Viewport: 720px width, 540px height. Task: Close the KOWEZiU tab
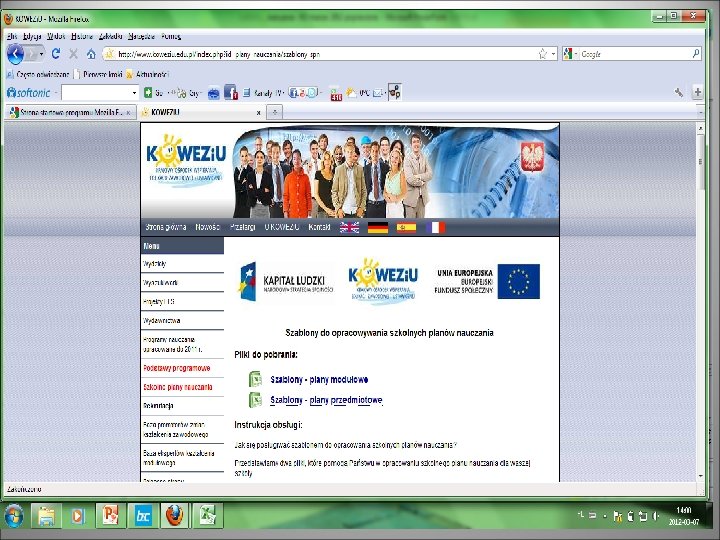click(259, 112)
